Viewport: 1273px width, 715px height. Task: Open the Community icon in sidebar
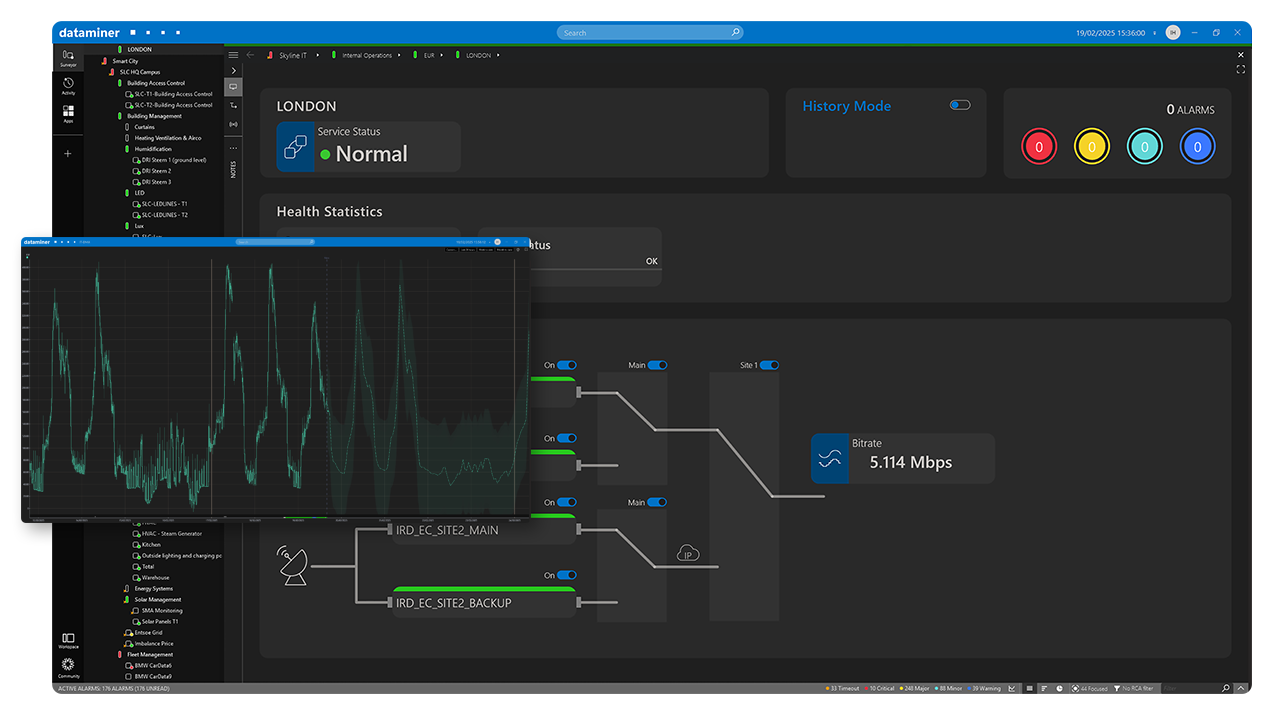pos(68,666)
